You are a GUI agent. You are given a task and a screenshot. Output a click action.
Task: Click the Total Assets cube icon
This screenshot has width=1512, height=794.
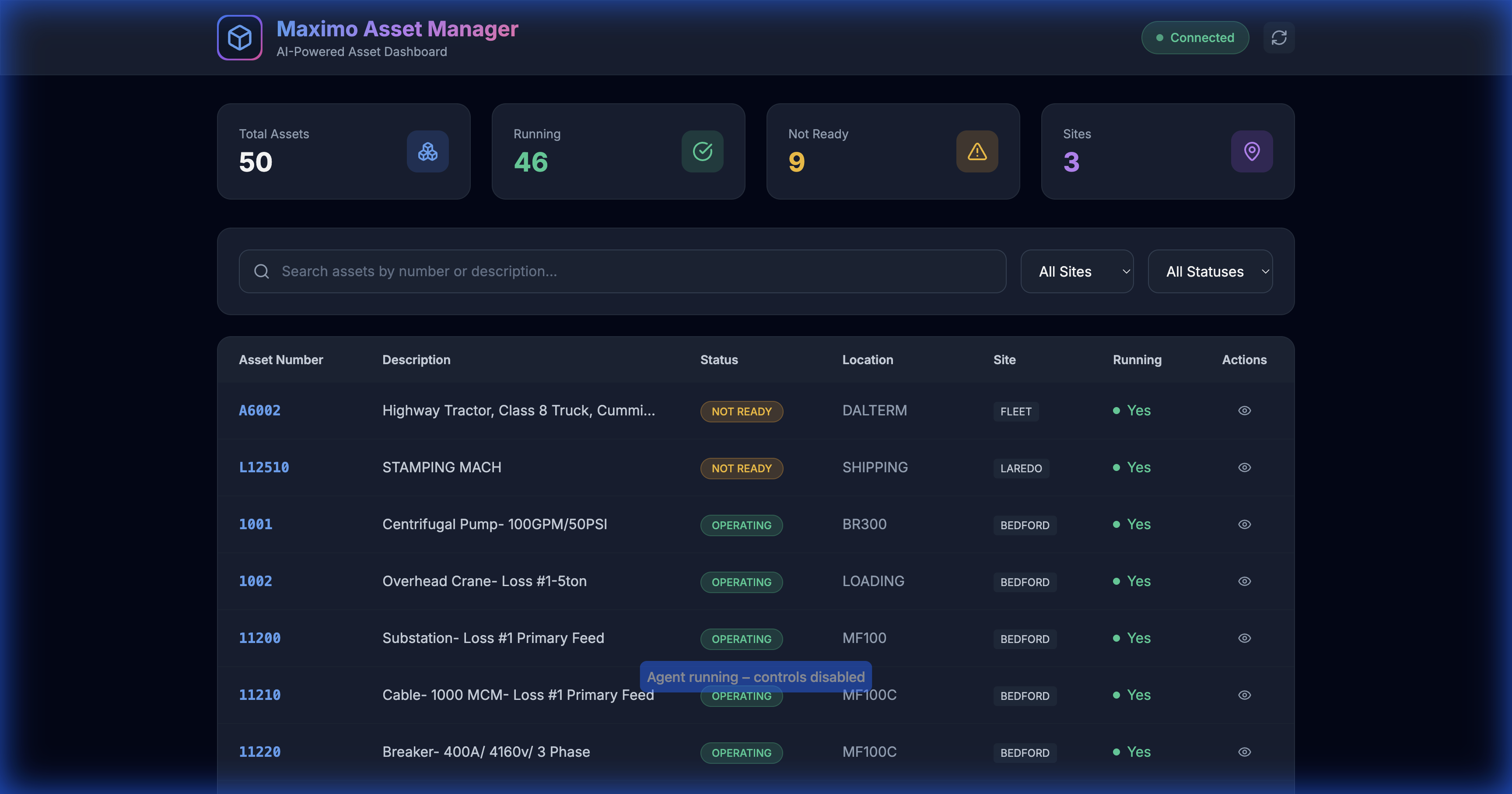[x=427, y=151]
